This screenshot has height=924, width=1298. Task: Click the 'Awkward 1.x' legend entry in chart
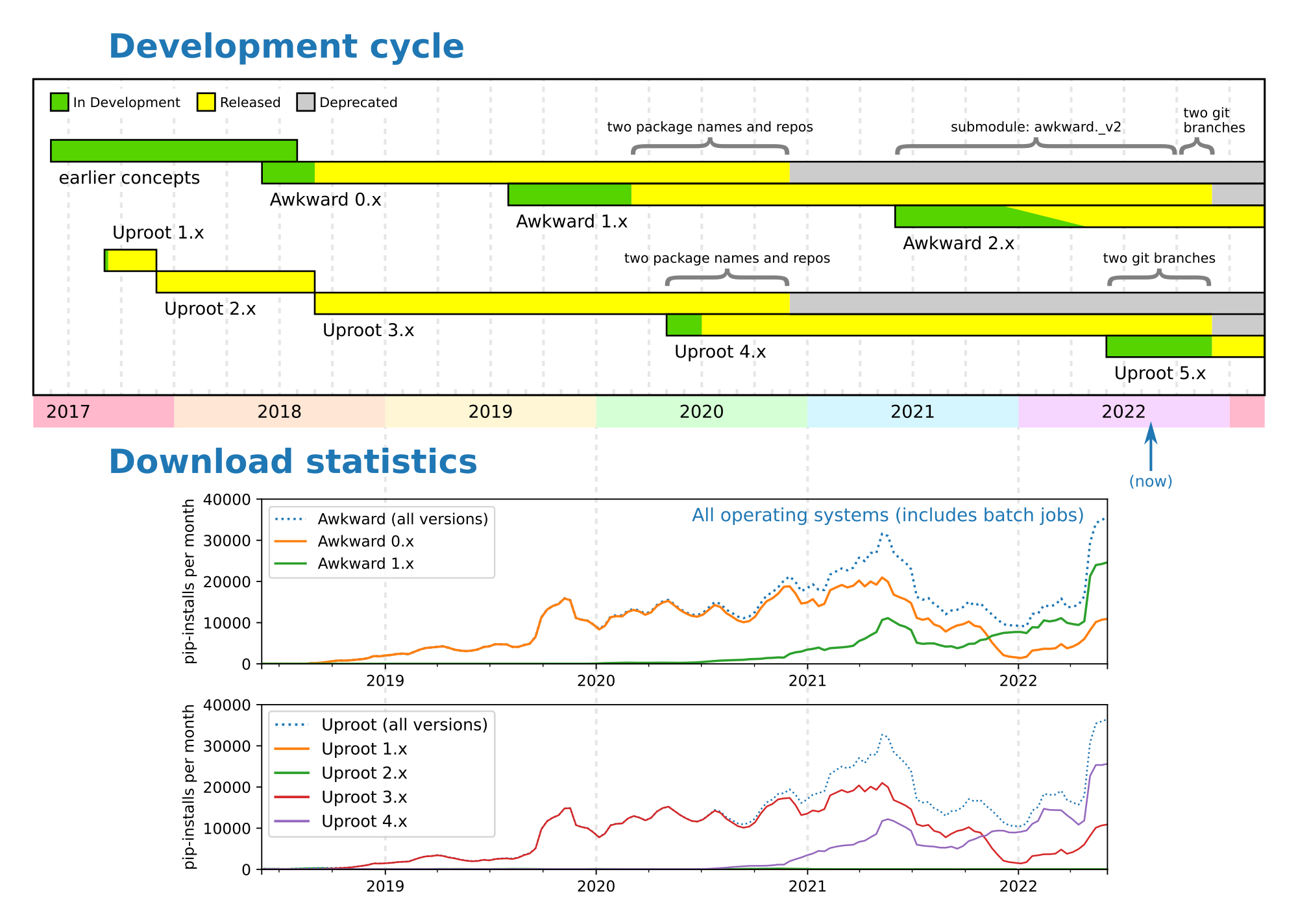click(345, 564)
